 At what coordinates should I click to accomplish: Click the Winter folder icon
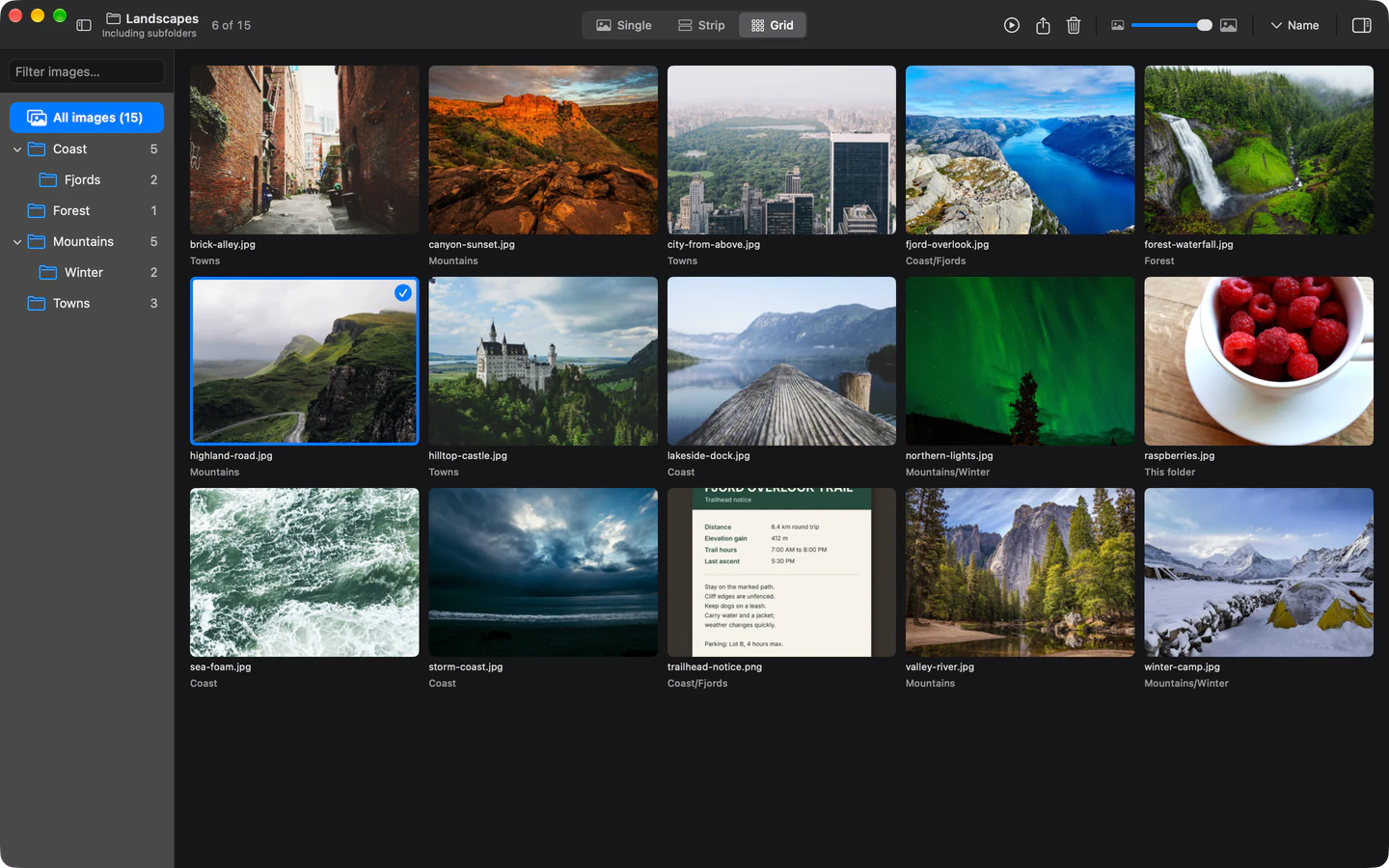tap(48, 272)
